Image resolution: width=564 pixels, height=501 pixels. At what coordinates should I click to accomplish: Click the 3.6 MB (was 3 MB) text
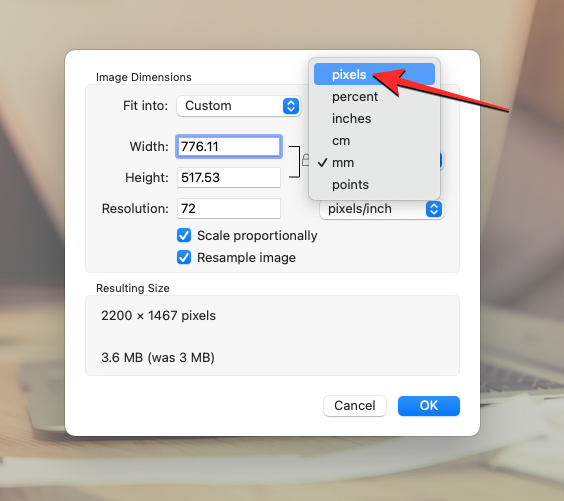158,357
